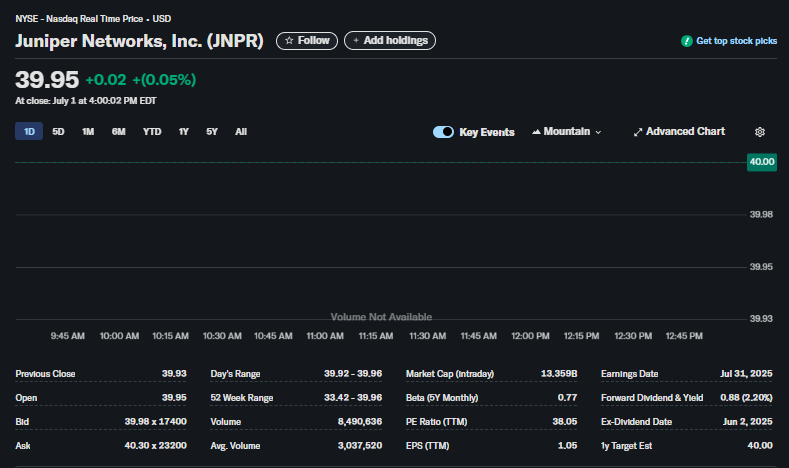This screenshot has height=468, width=789.
Task: Select the 1D chart range tab
Action: point(29,132)
